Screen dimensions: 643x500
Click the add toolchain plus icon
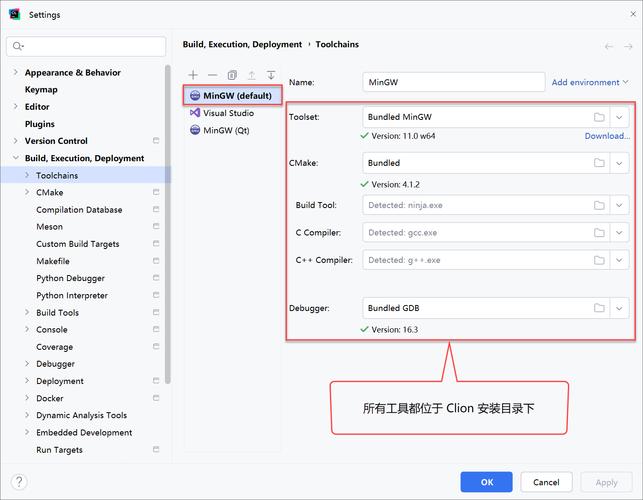[x=193, y=75]
